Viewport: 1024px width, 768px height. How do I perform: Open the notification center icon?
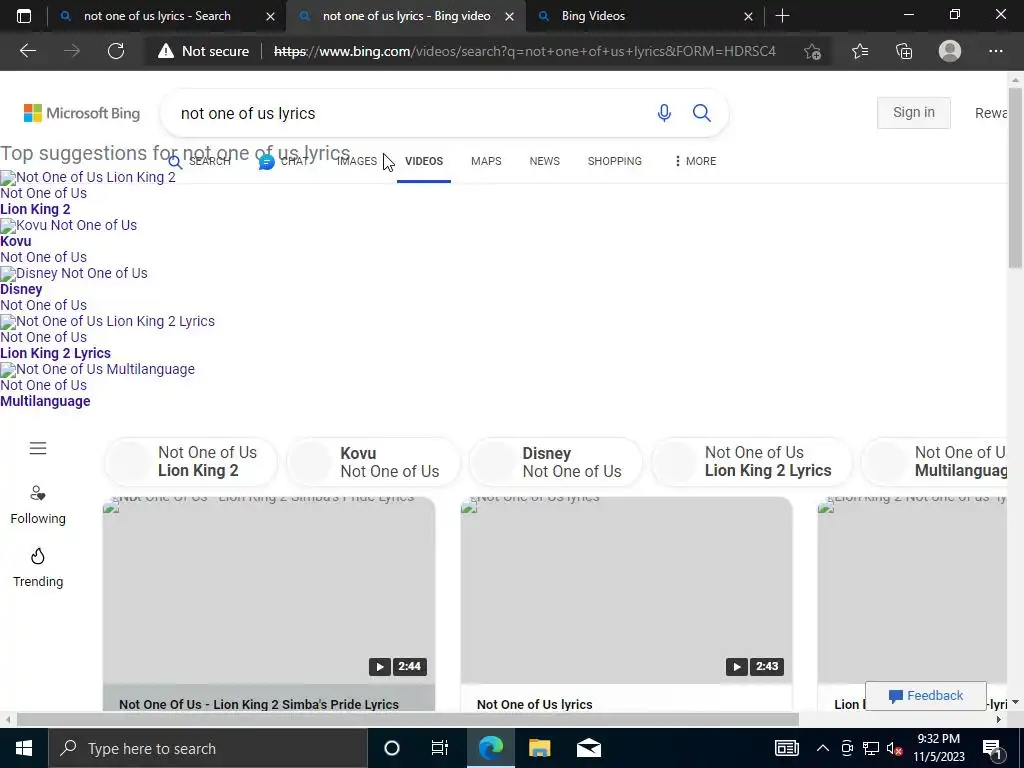pyautogui.click(x=993, y=748)
